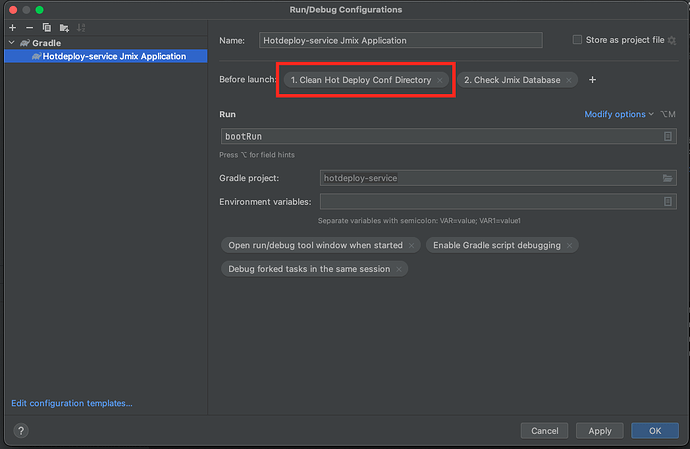Create a new configuration folder
690x449 pixels.
click(64, 28)
